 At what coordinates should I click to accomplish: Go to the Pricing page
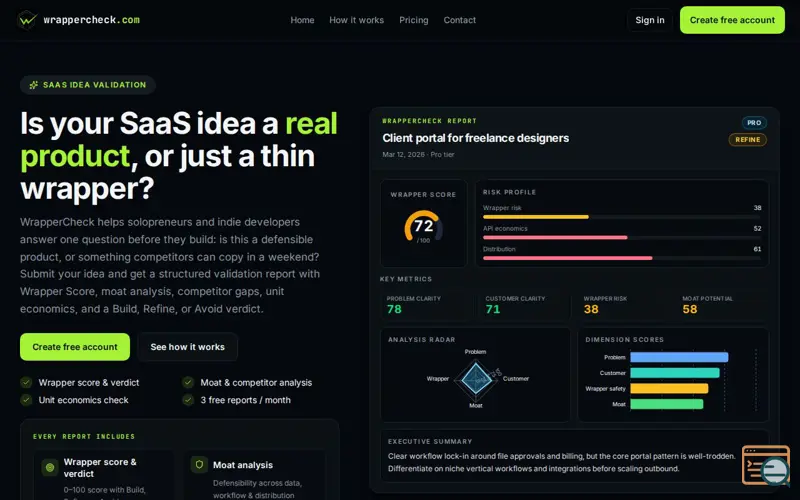coord(413,20)
